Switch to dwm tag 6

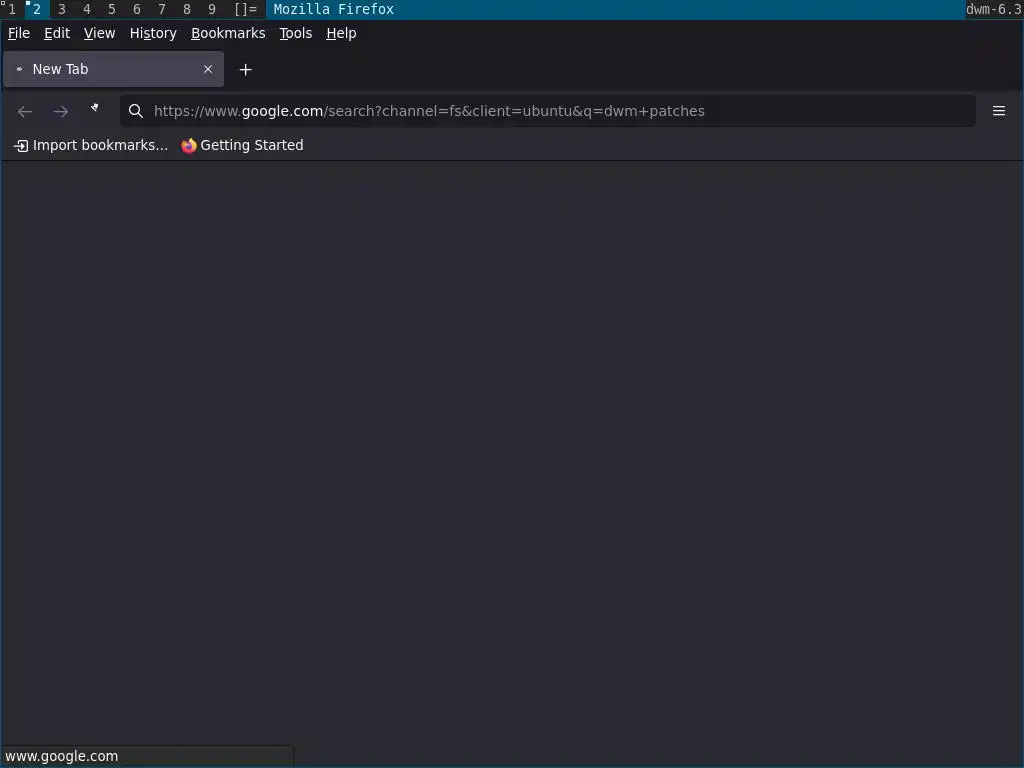(x=136, y=9)
